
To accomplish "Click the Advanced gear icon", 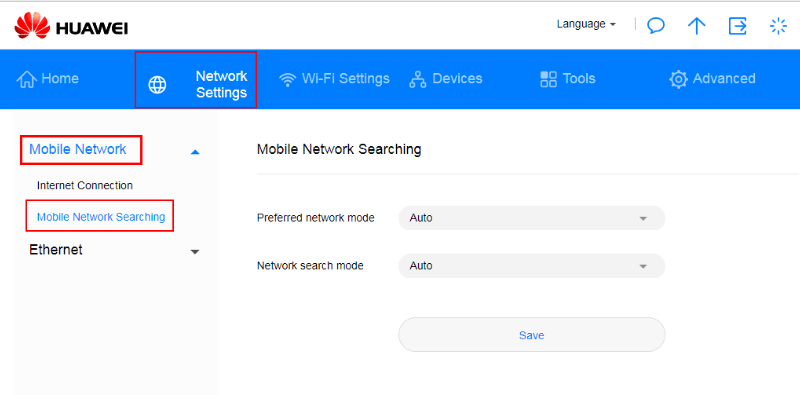I will 679,80.
